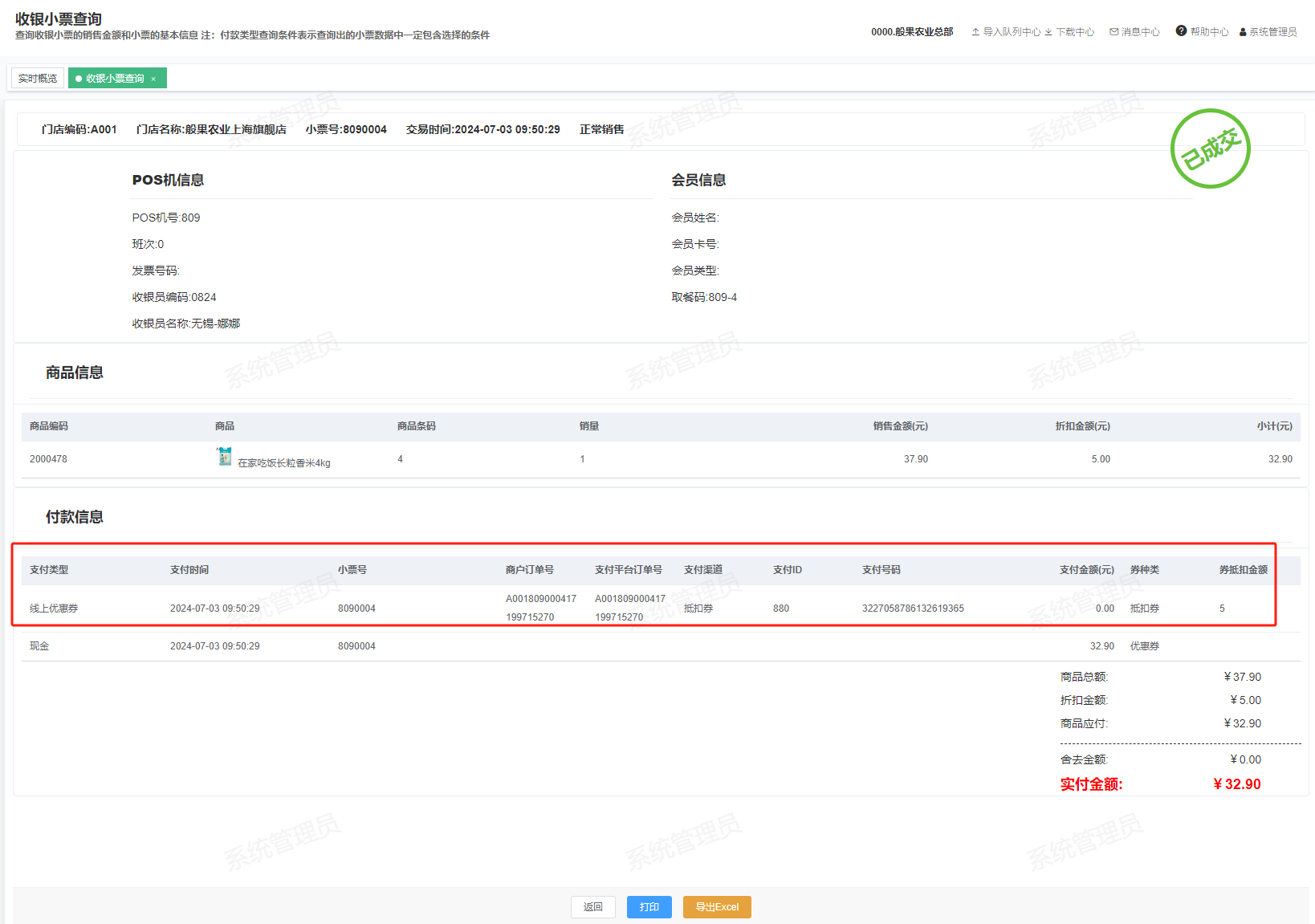
Task: Switch to the 实时概览 tab
Action: (38, 79)
